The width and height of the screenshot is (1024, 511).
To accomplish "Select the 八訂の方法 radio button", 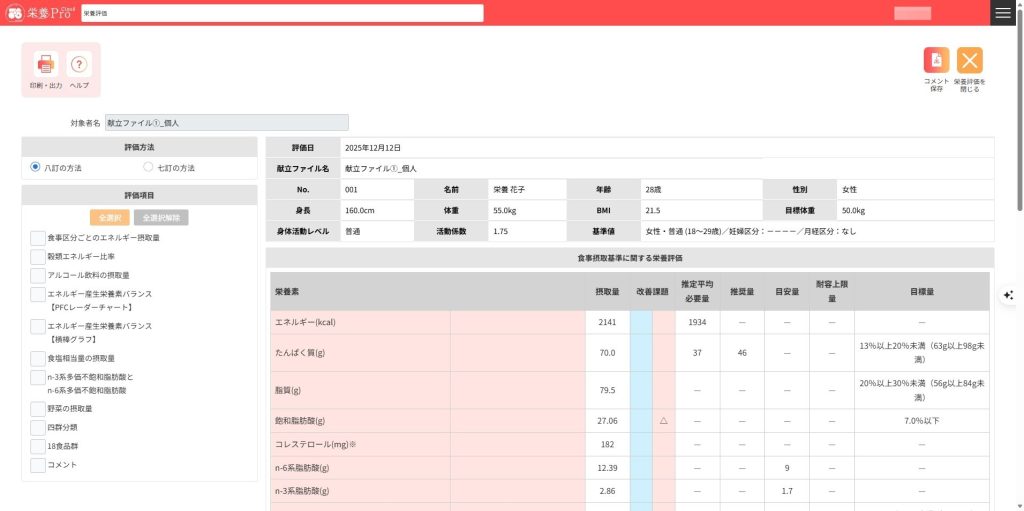I will click(x=36, y=167).
